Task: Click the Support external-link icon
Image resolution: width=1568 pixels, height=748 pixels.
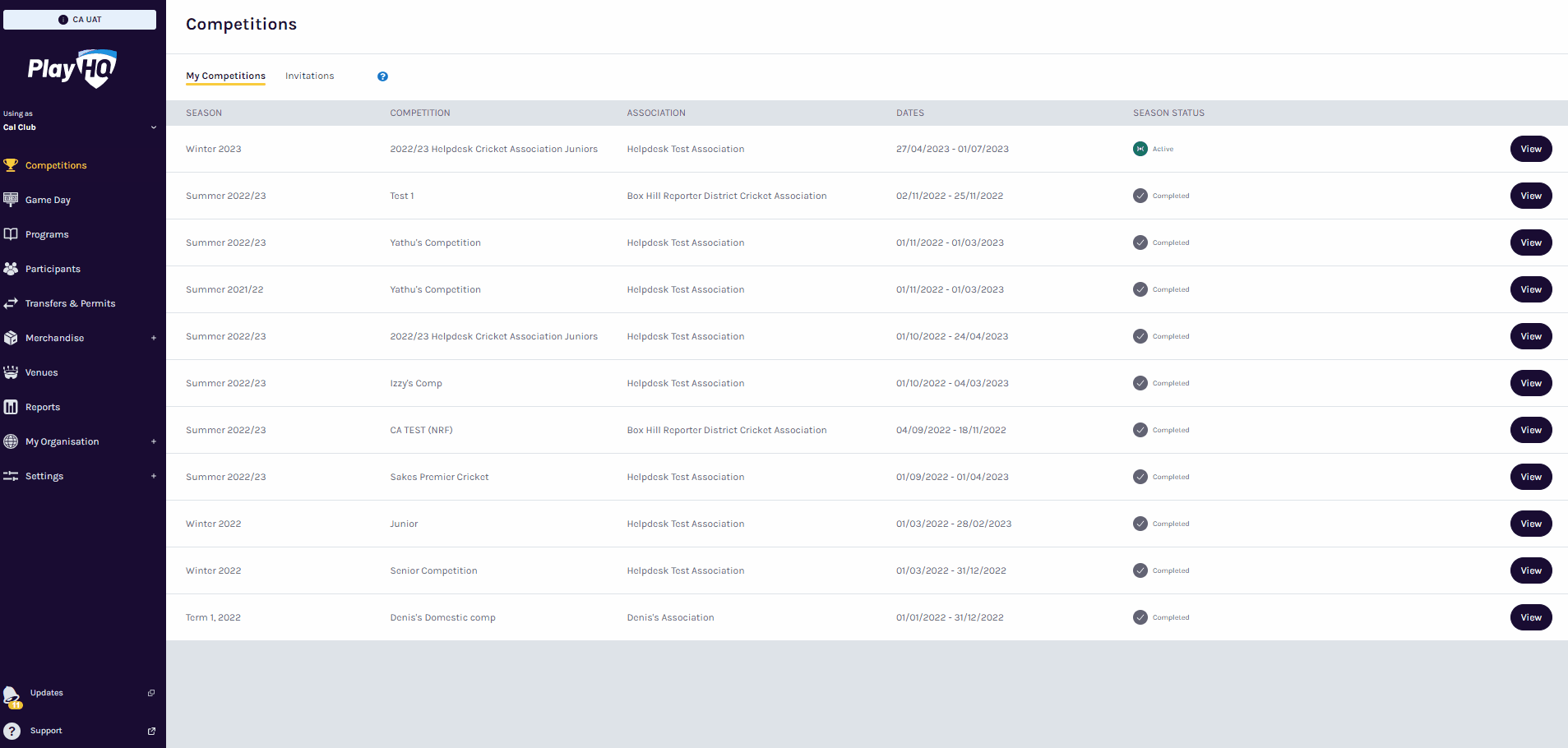Action: [x=151, y=730]
